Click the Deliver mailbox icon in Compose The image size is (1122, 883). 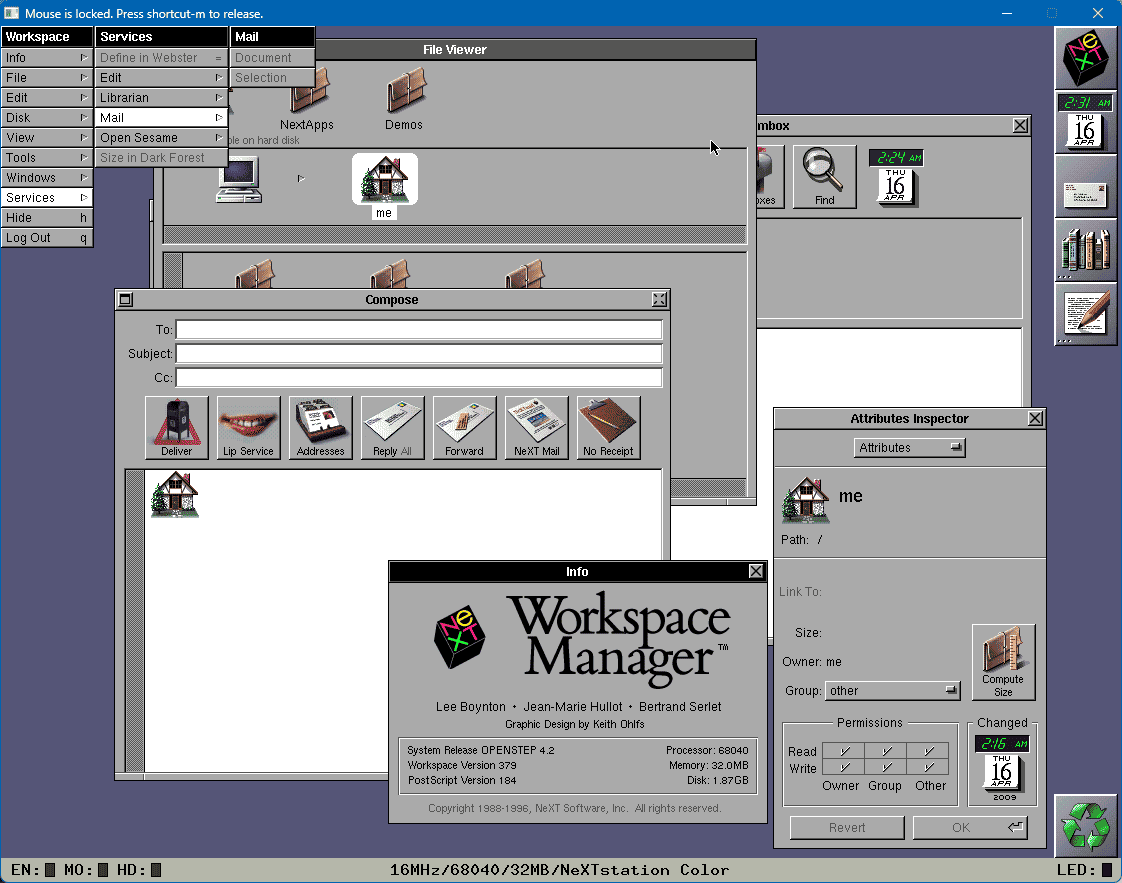(x=177, y=427)
